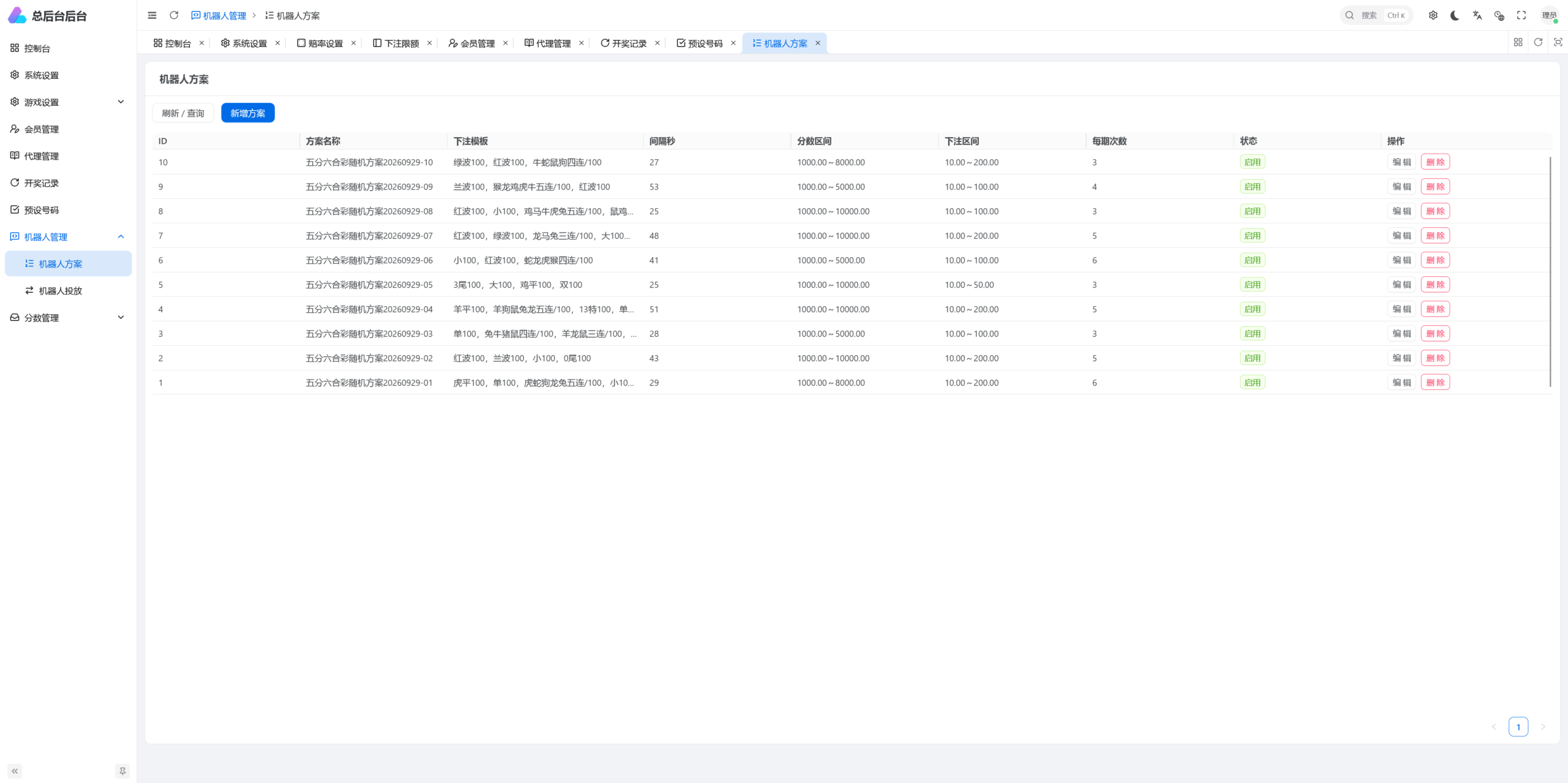Refresh current tab using tab bar icon

click(x=1538, y=42)
